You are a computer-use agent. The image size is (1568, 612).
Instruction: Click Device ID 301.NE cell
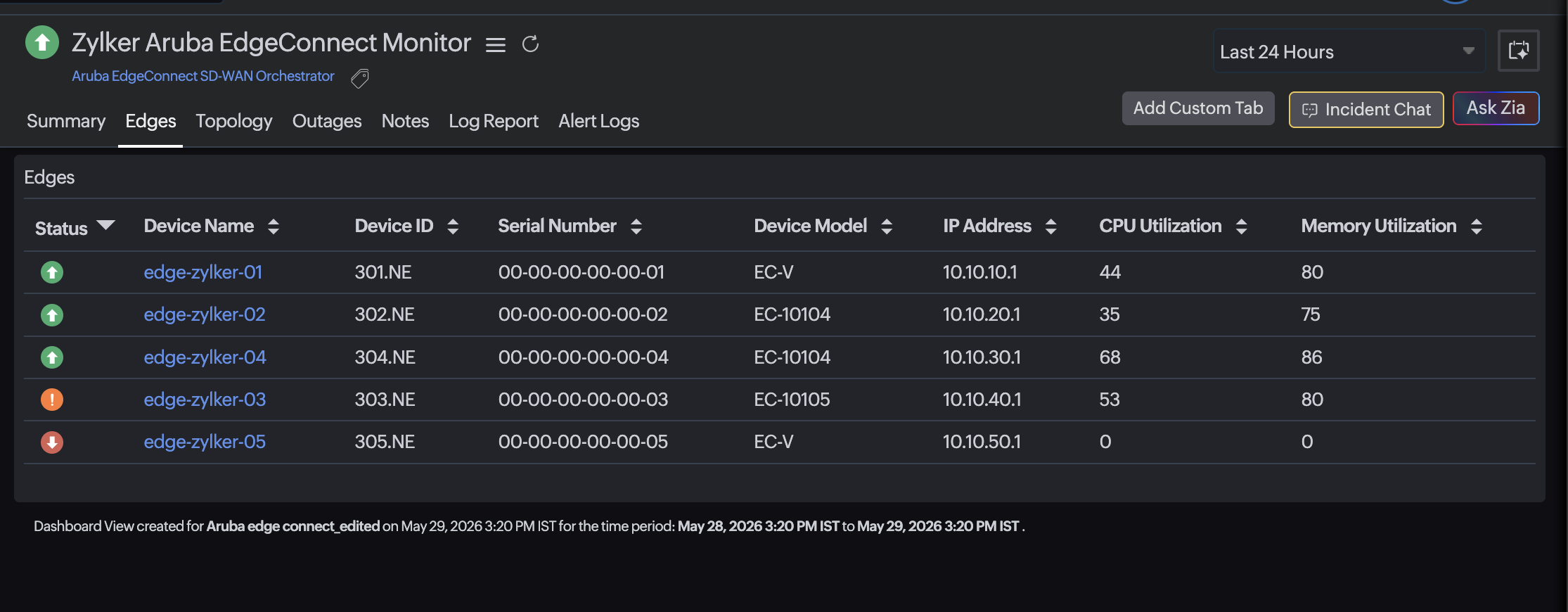point(383,272)
